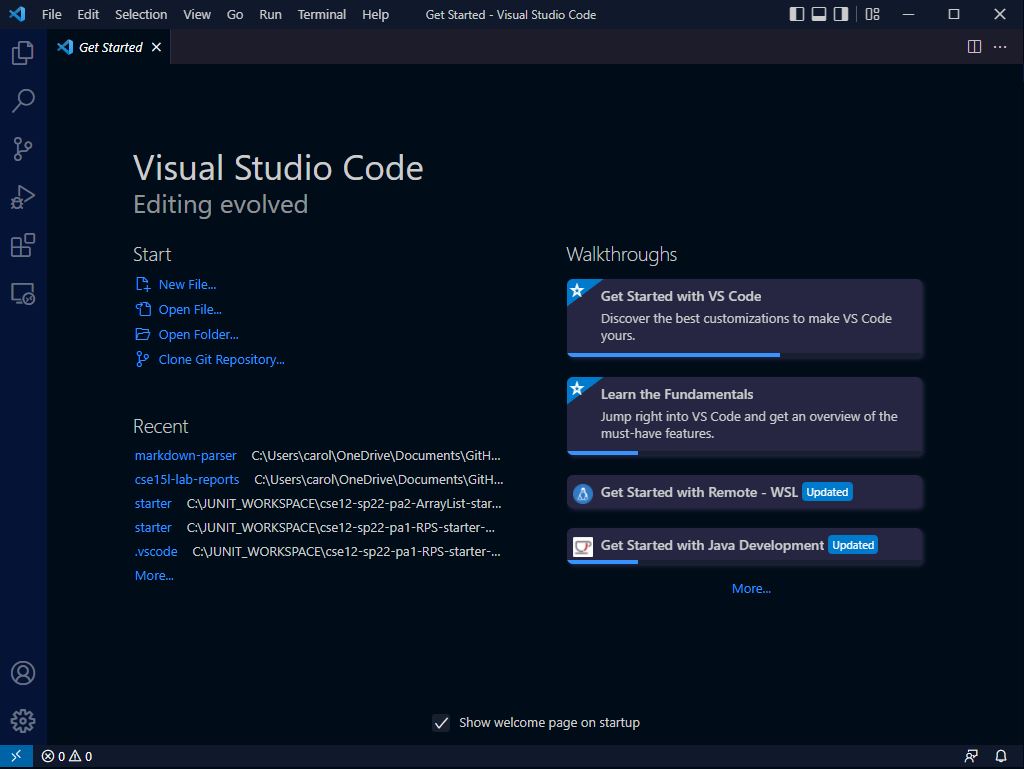The width and height of the screenshot is (1024, 769).
Task: Open the remote connection indicator in the status bar
Action: tap(15, 756)
